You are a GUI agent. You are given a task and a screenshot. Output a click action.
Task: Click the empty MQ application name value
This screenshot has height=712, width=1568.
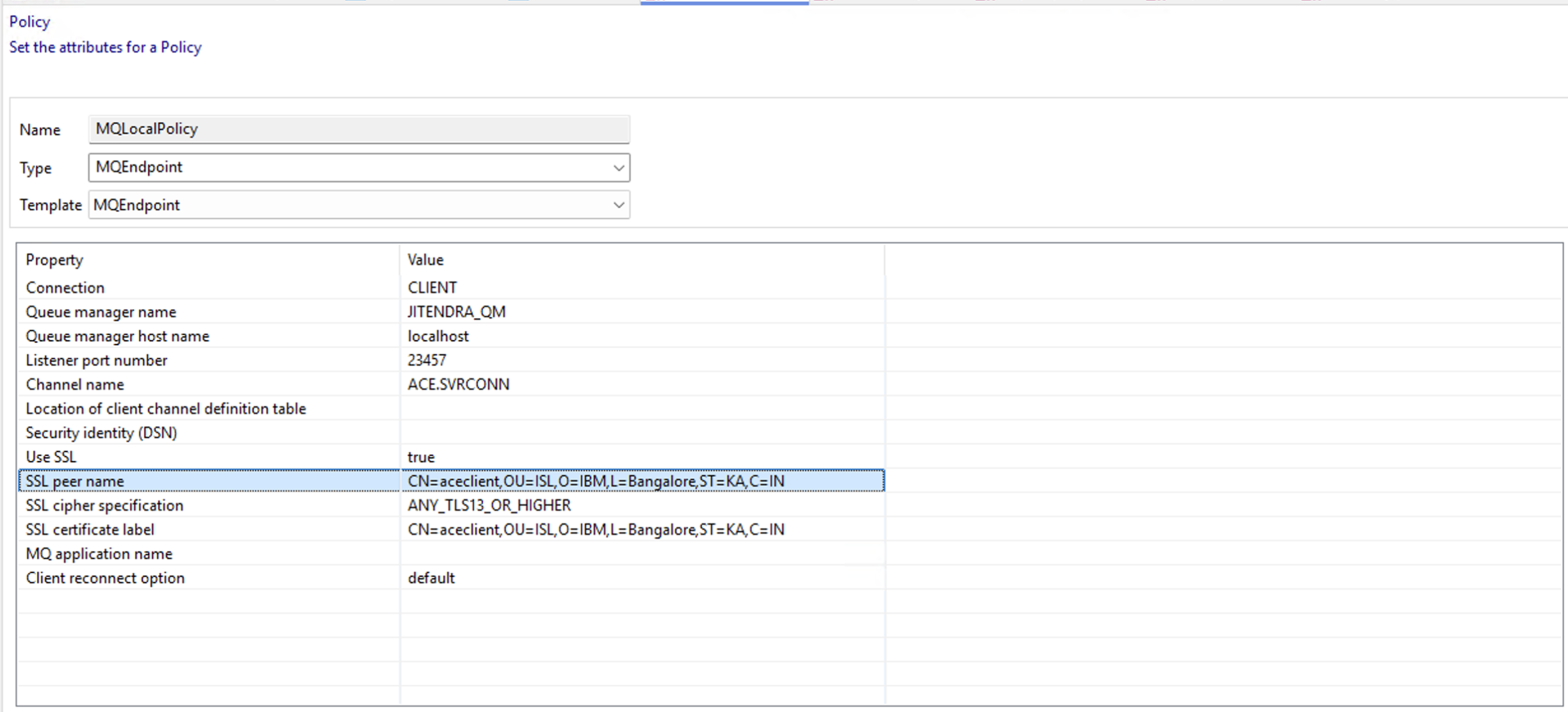(x=641, y=554)
